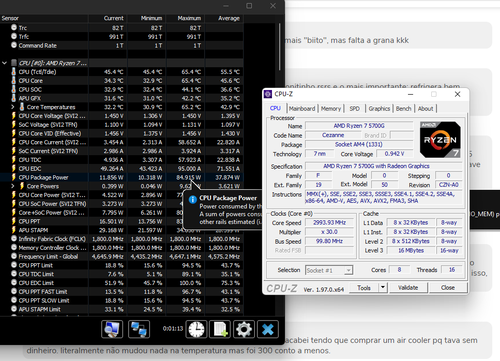Click the Maximum column header
The height and width of the screenshot is (361, 500).
point(185,18)
